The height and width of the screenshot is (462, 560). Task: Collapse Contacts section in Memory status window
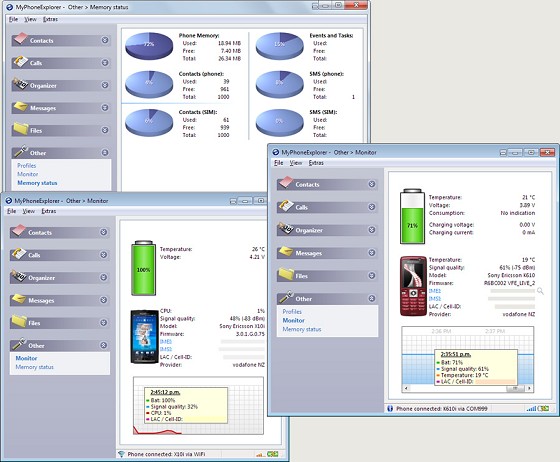tap(105, 40)
